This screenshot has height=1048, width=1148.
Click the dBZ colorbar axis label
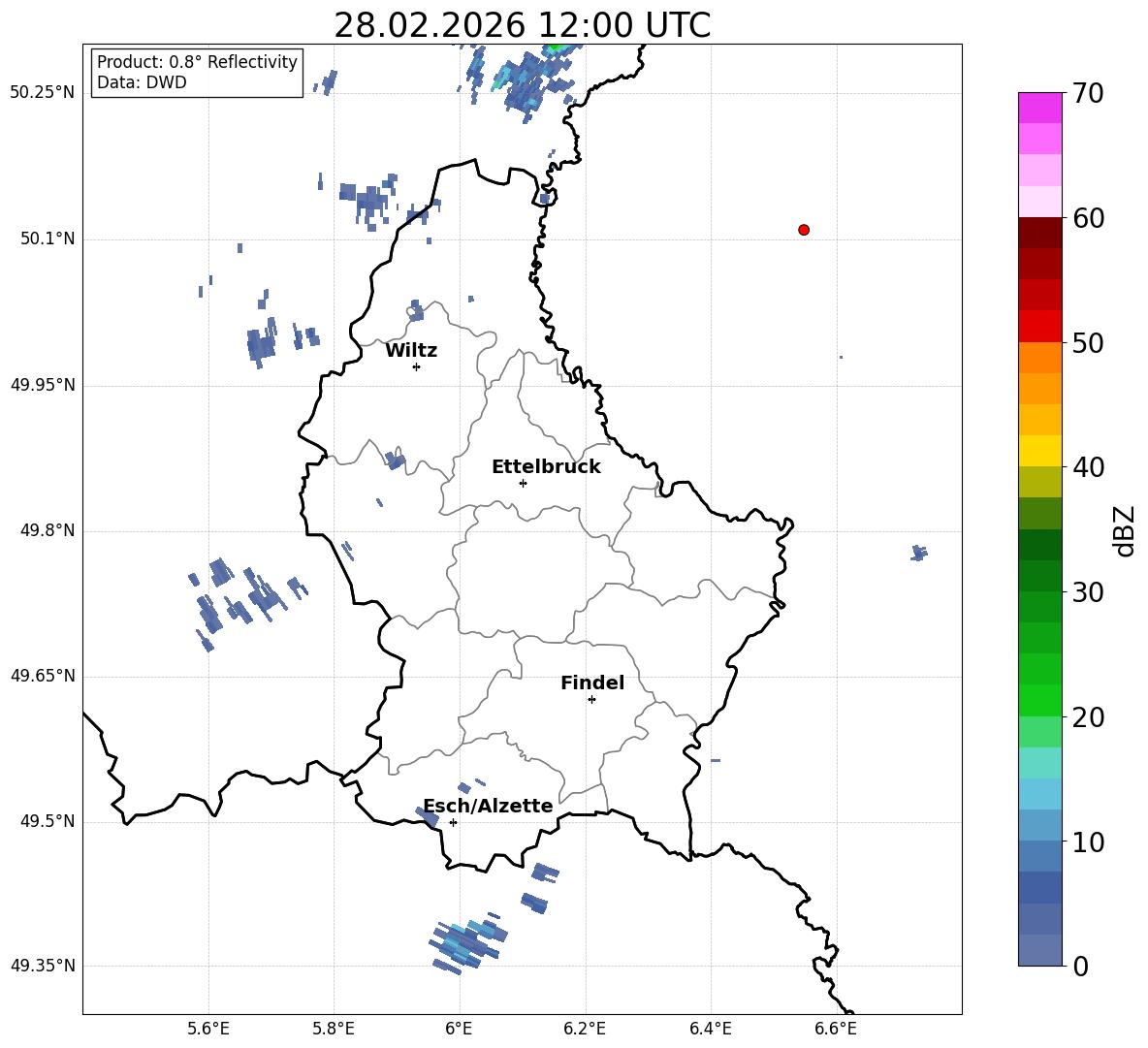point(1126,530)
